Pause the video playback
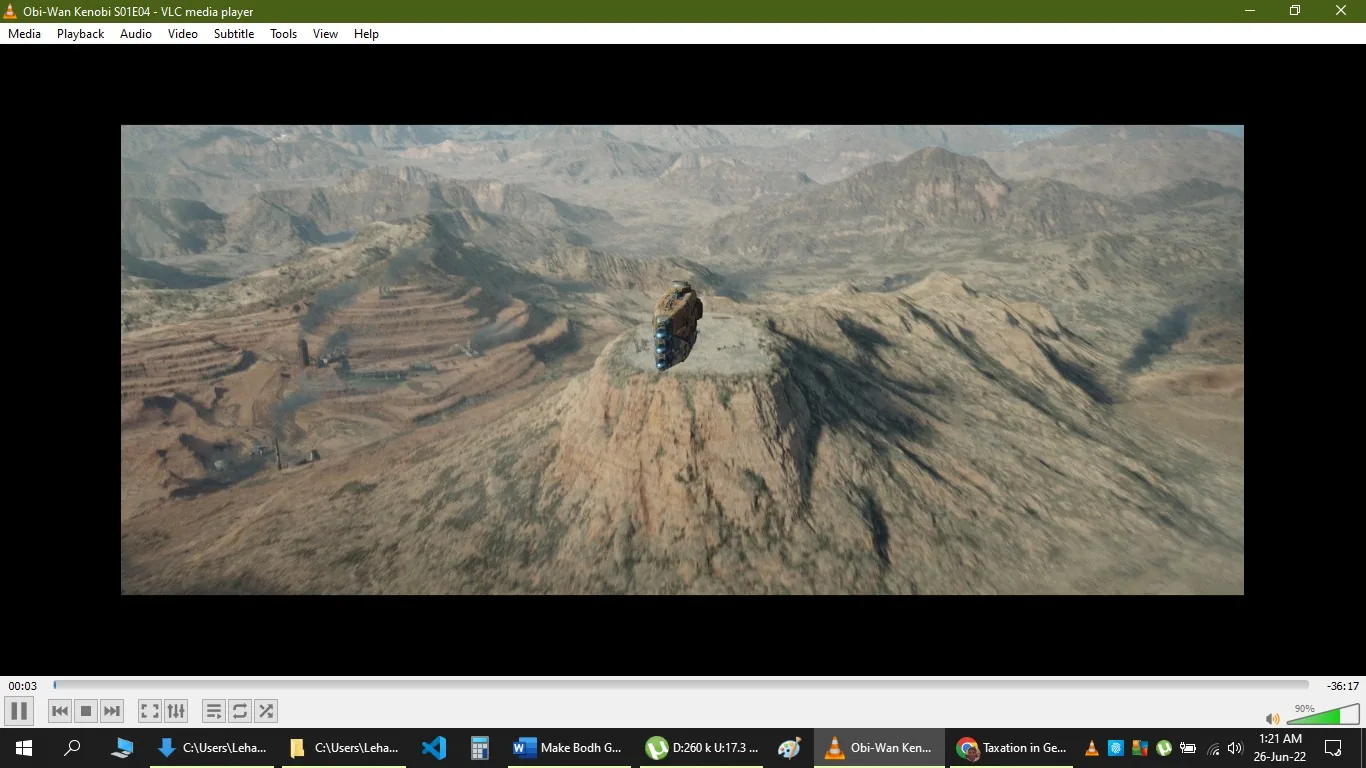This screenshot has width=1366, height=768. 18,711
